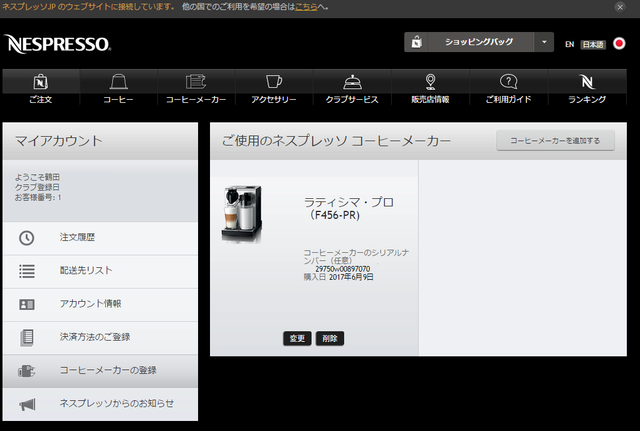Click the コーヒーメーカーを追加する button
The image size is (640, 431).
click(x=555, y=140)
